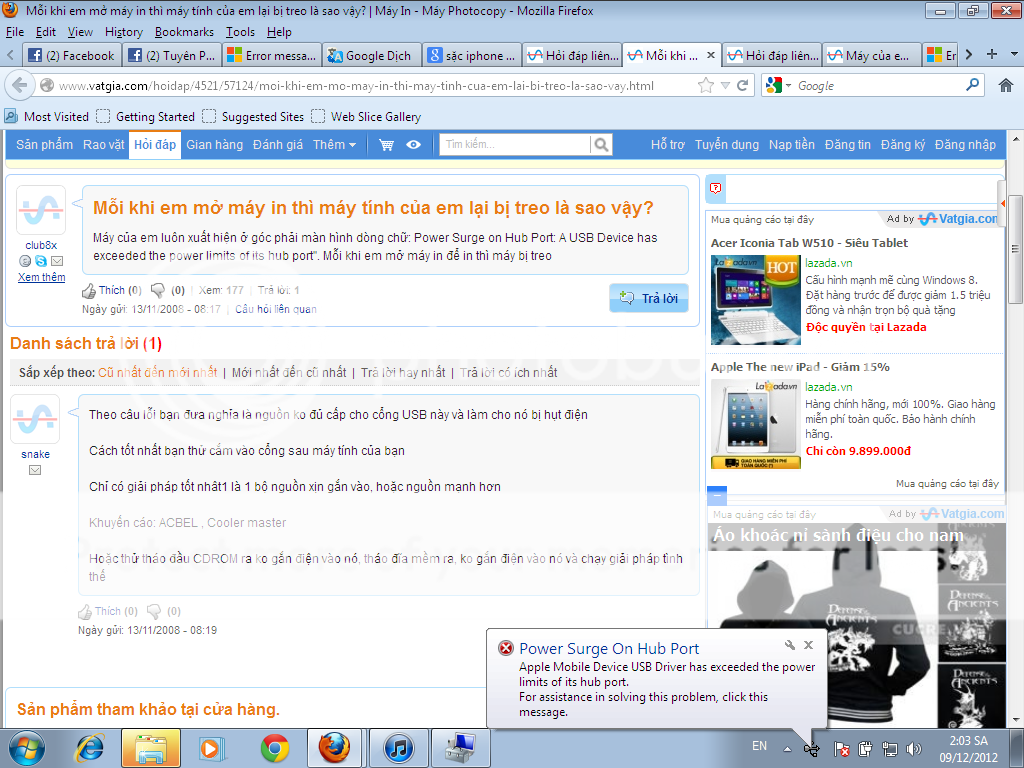
Task: Show hidden system tray icons arrow
Action: (787, 748)
